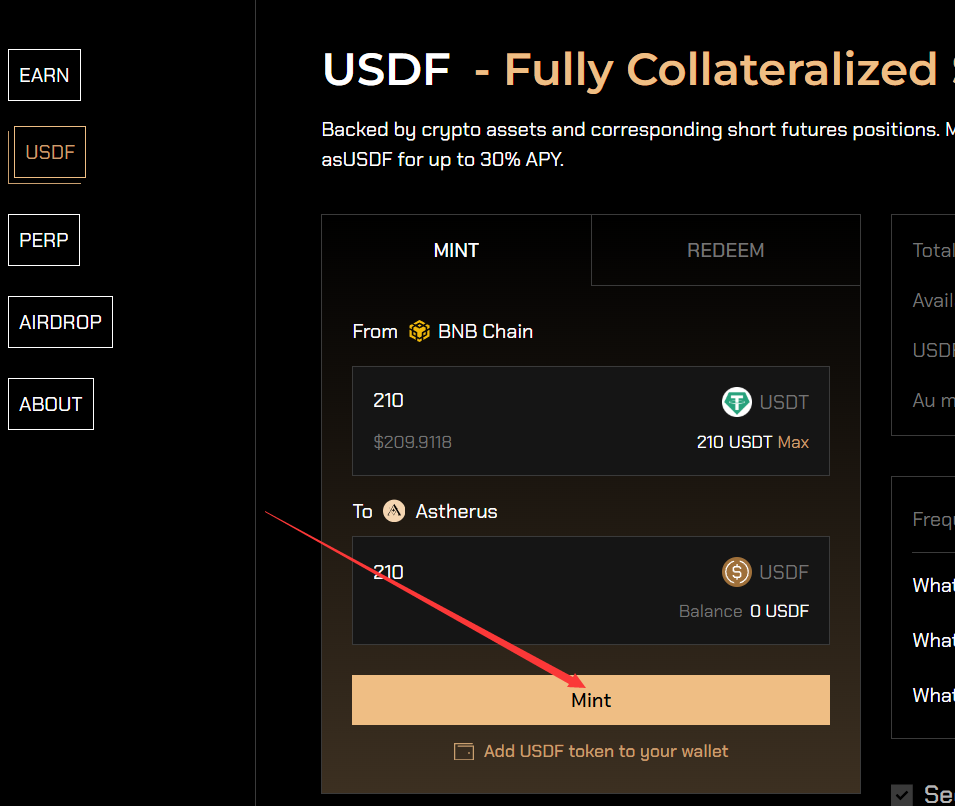Viewport: 955px width, 806px height.
Task: Open the EARN menu item
Action: tap(44, 75)
